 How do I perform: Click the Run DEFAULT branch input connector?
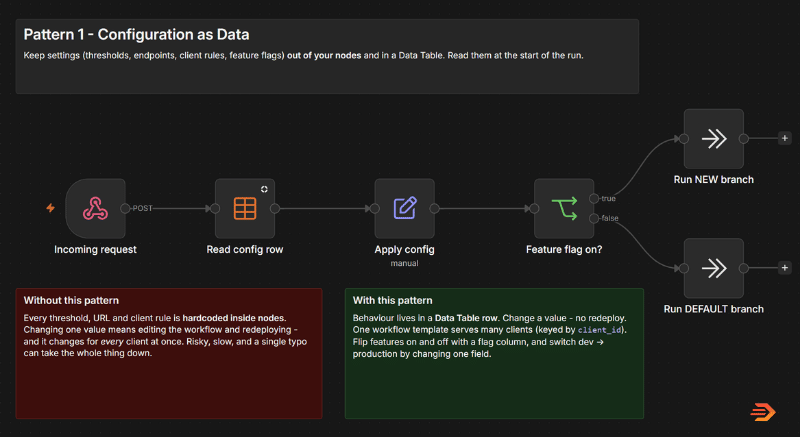pyautogui.click(x=684, y=268)
